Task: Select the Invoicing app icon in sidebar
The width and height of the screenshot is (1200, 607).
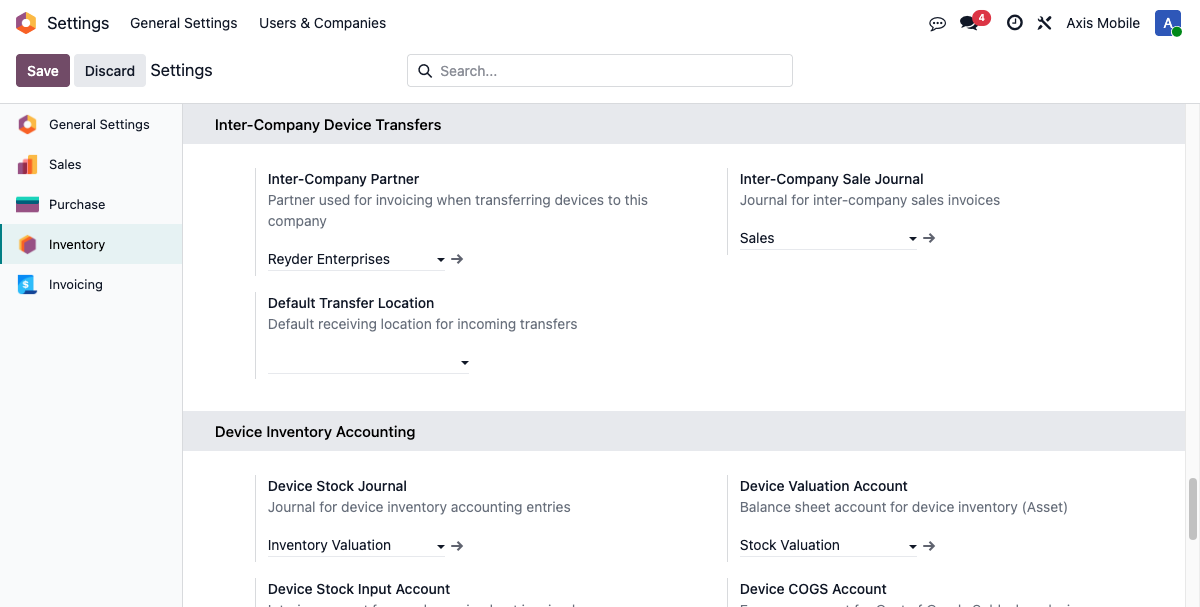Action: click(27, 284)
